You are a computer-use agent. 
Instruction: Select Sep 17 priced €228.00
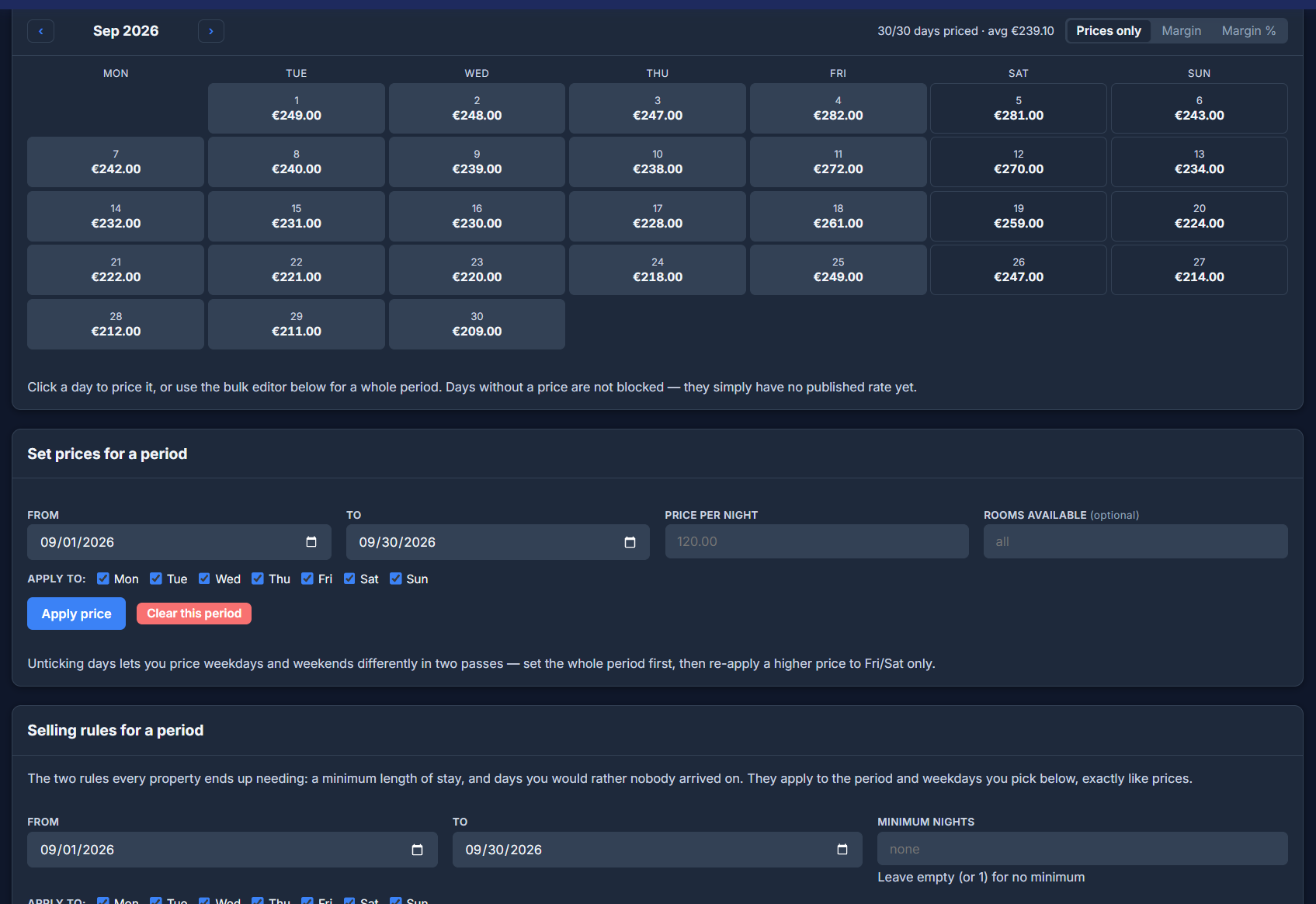click(658, 216)
